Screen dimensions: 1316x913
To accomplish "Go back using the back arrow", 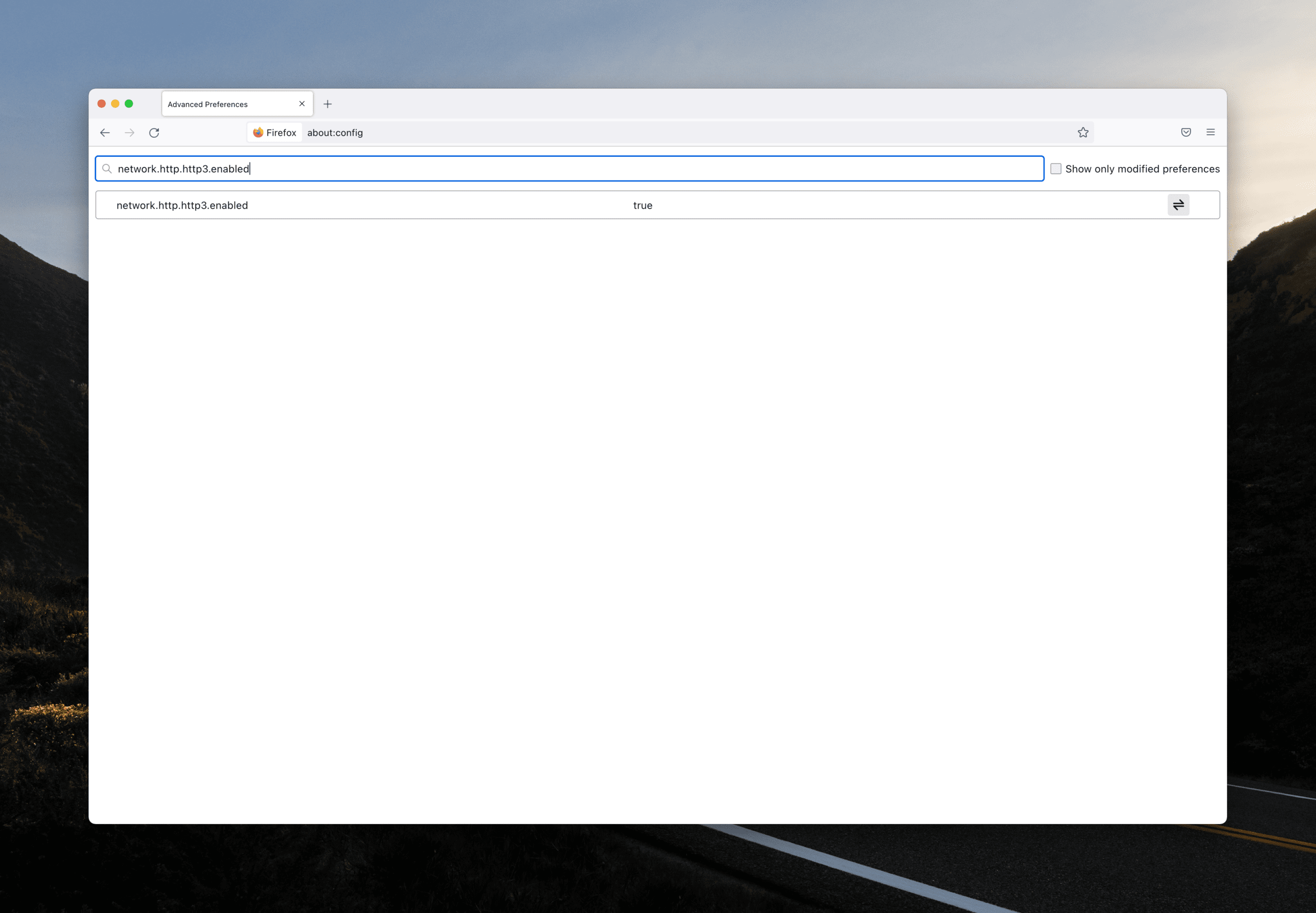I will (x=105, y=133).
